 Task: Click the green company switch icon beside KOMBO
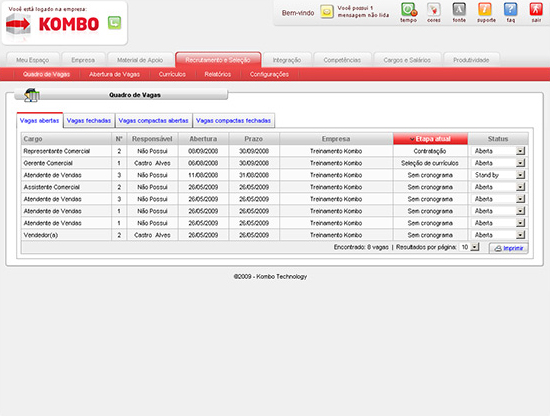click(x=114, y=23)
